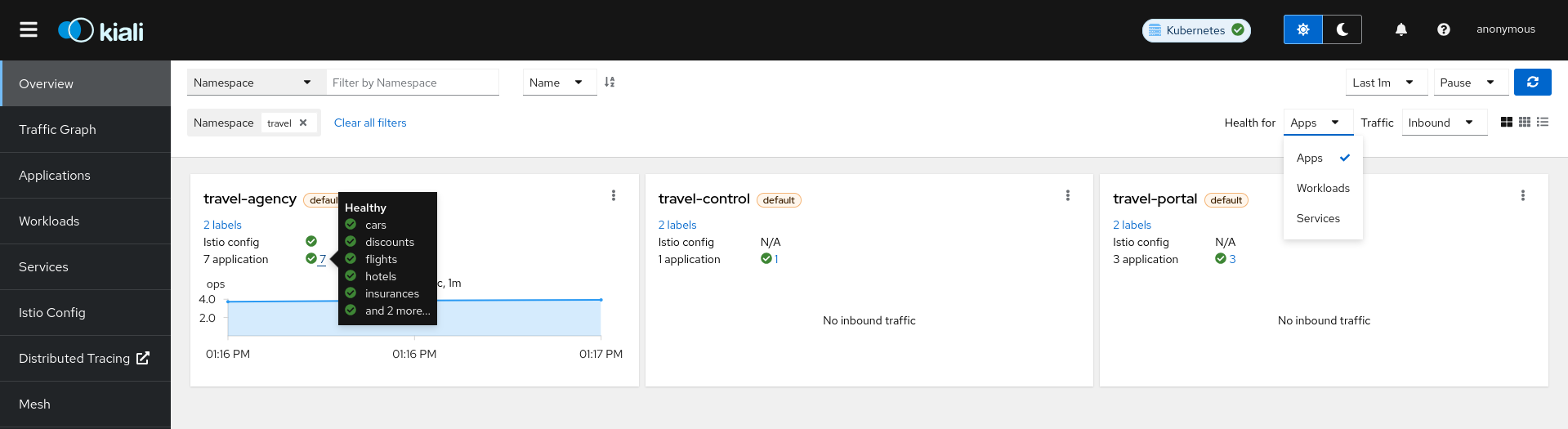Open travel-portal card kebab menu
This screenshot has width=1568, height=429.
(x=1522, y=196)
